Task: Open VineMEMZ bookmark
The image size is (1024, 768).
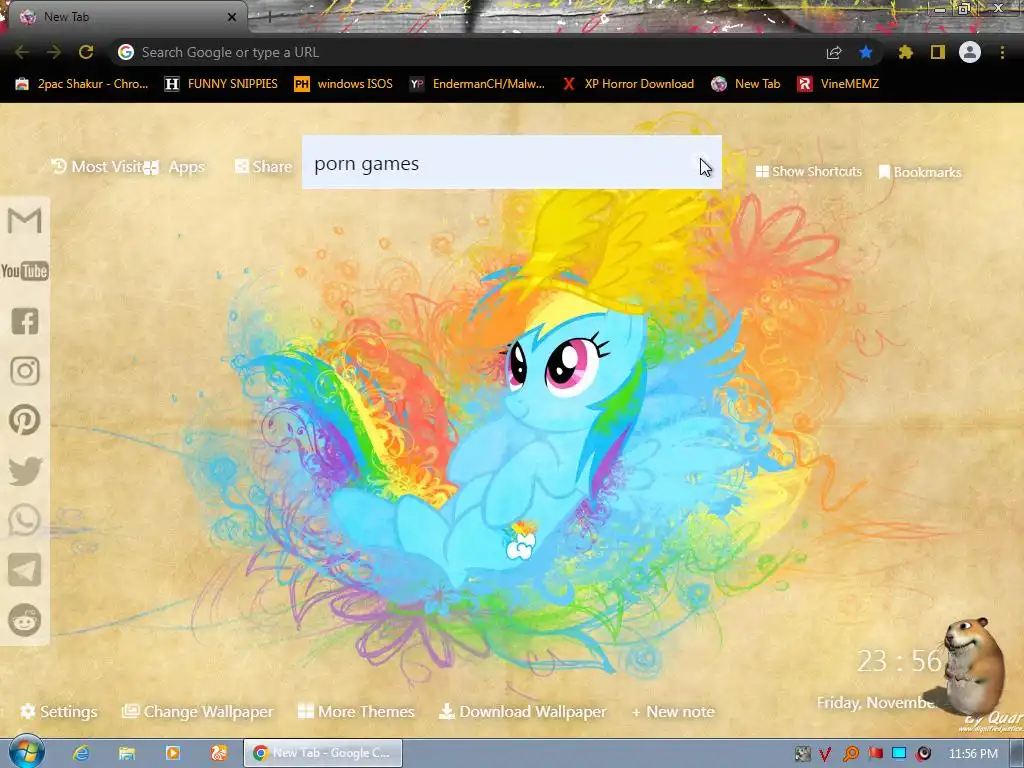Action: click(x=838, y=84)
